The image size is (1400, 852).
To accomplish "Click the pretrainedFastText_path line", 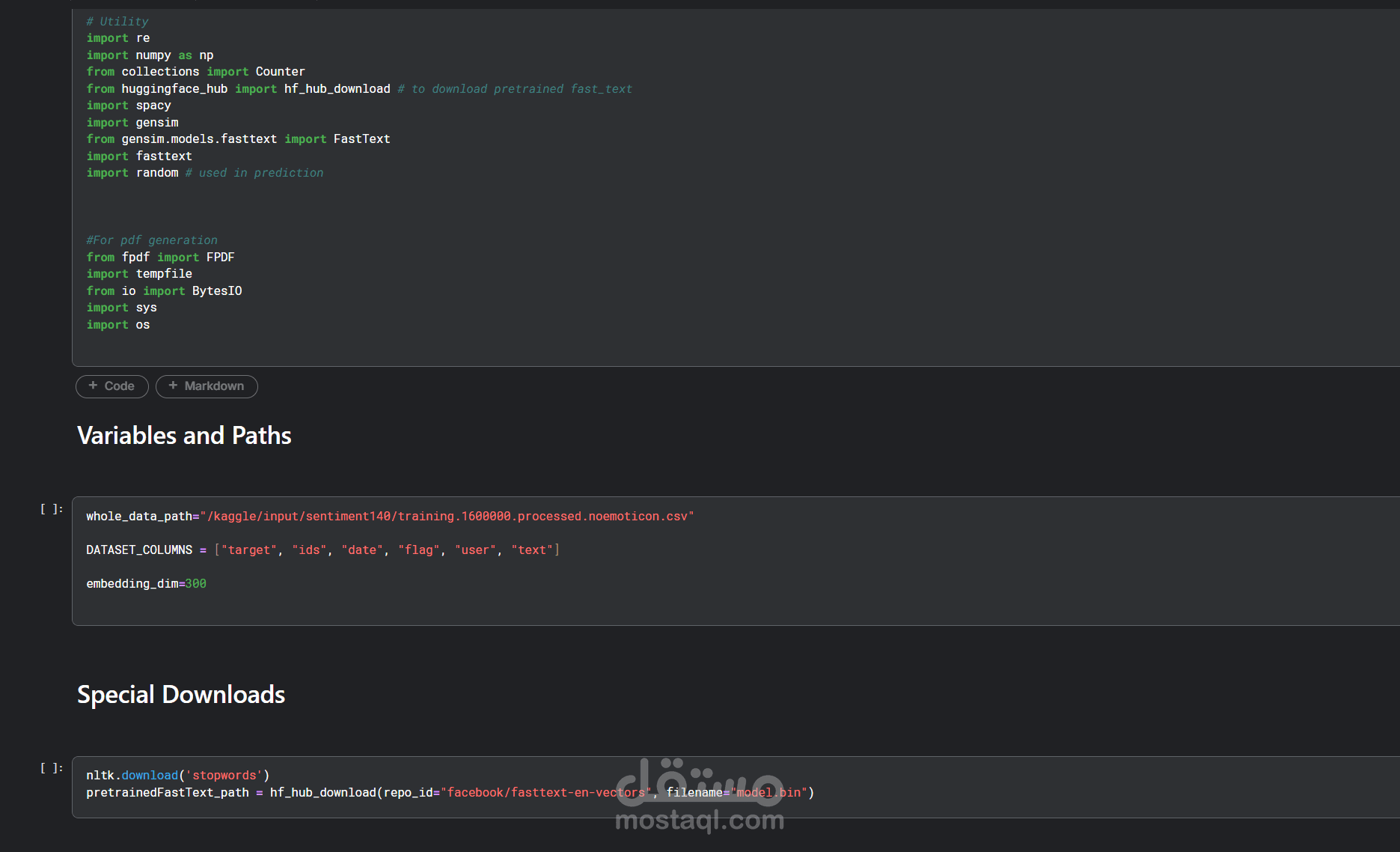I will (450, 793).
